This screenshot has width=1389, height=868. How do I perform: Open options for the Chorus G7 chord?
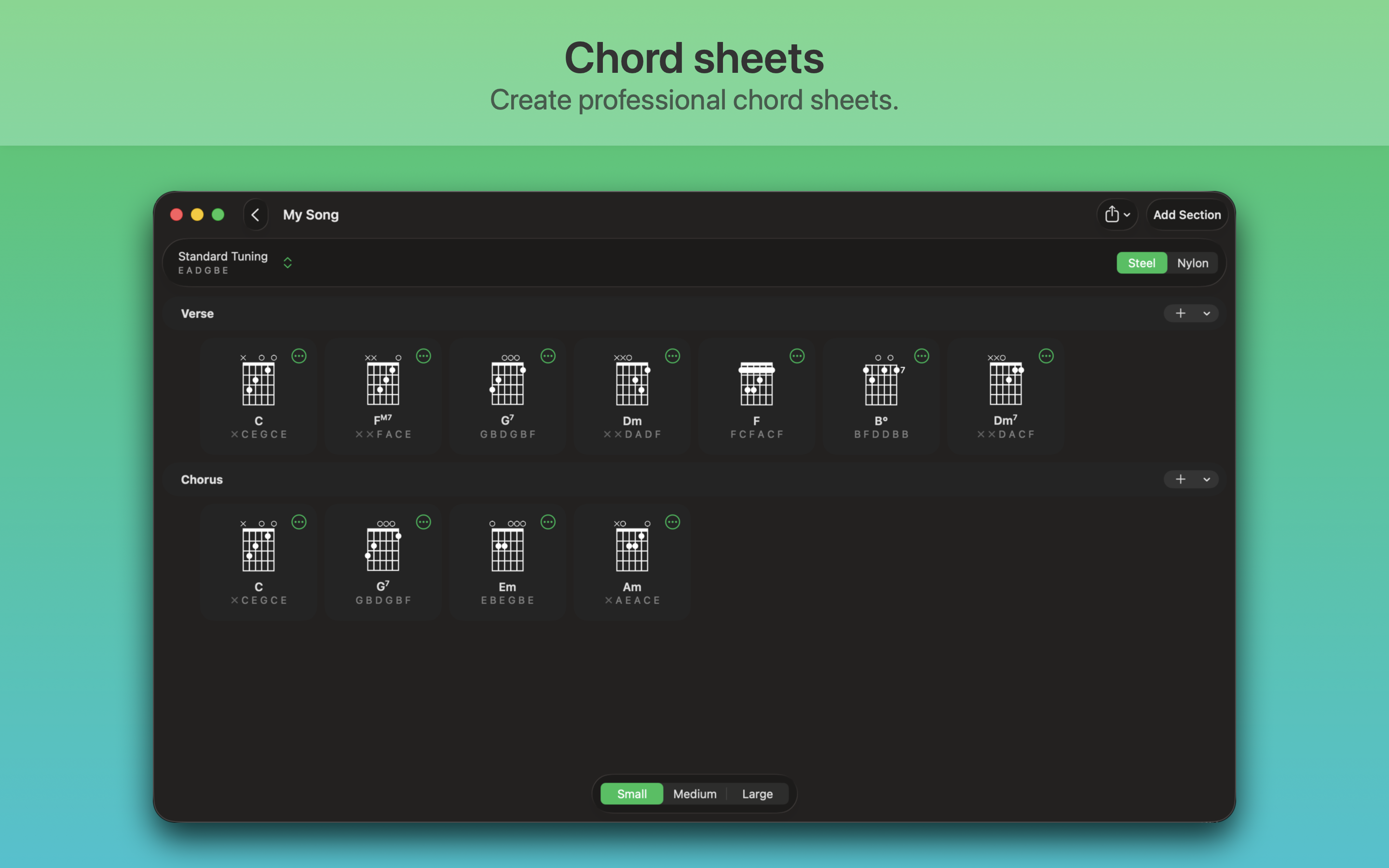(423, 522)
